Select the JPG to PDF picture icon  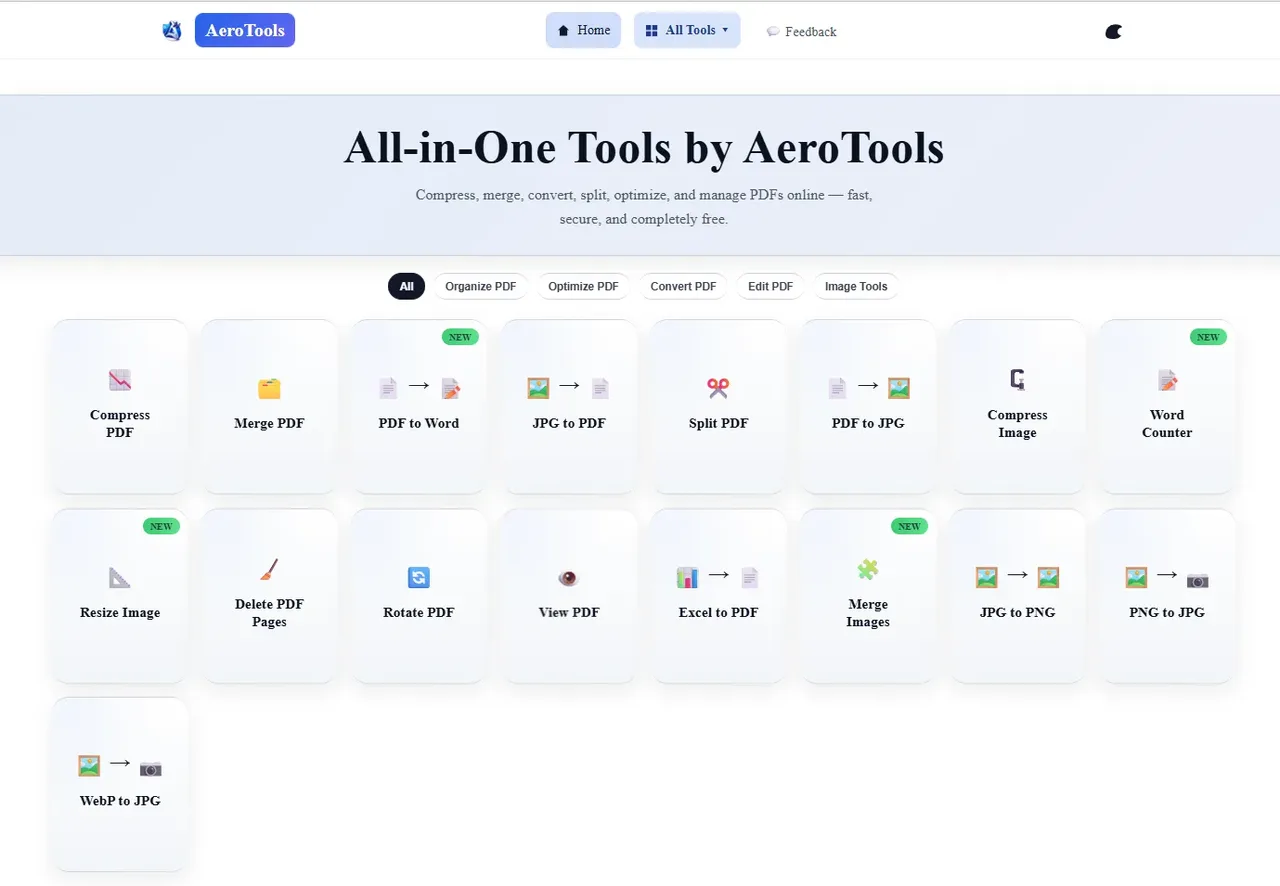pyautogui.click(x=538, y=388)
